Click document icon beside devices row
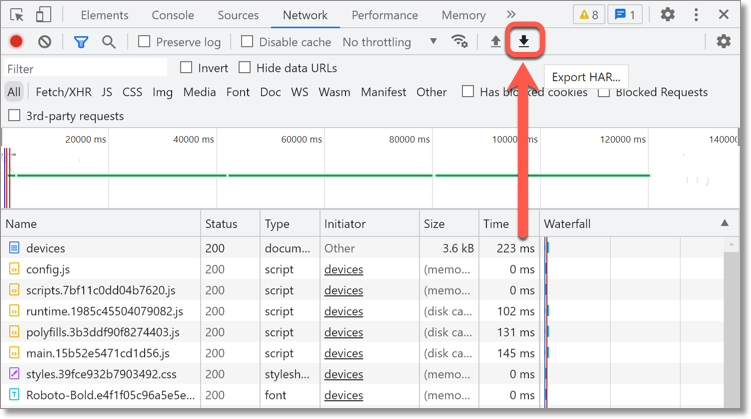This screenshot has width=751, height=419. pyautogui.click(x=14, y=248)
